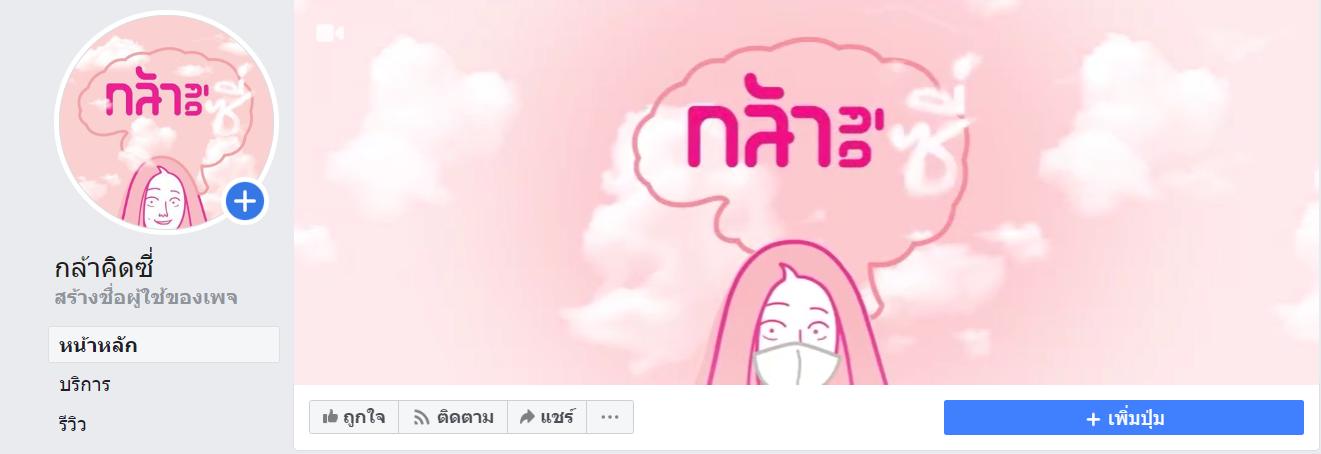Share the page using แชร์ button
Viewport: 1321px width, 454px height.
547,418
